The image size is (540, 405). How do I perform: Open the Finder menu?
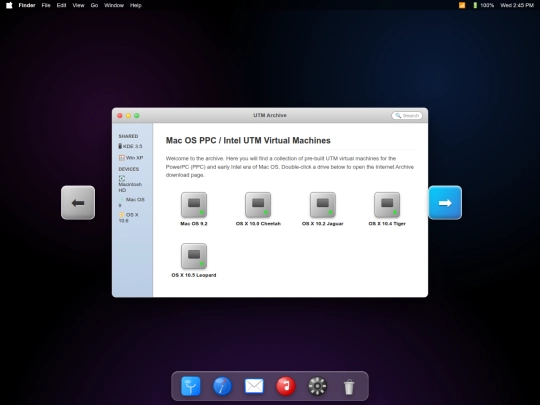point(27,5)
